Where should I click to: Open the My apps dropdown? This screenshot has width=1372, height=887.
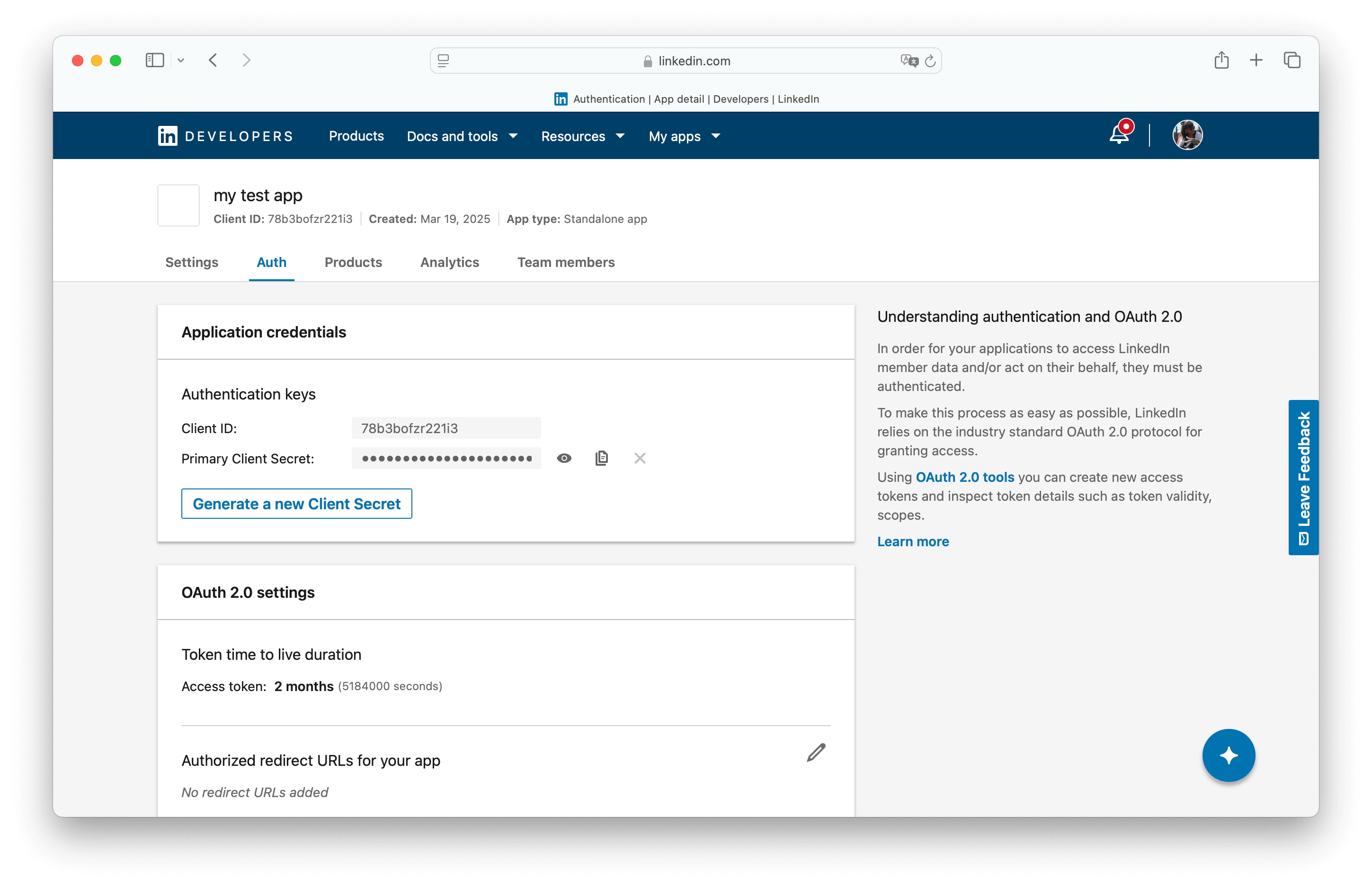(683, 136)
